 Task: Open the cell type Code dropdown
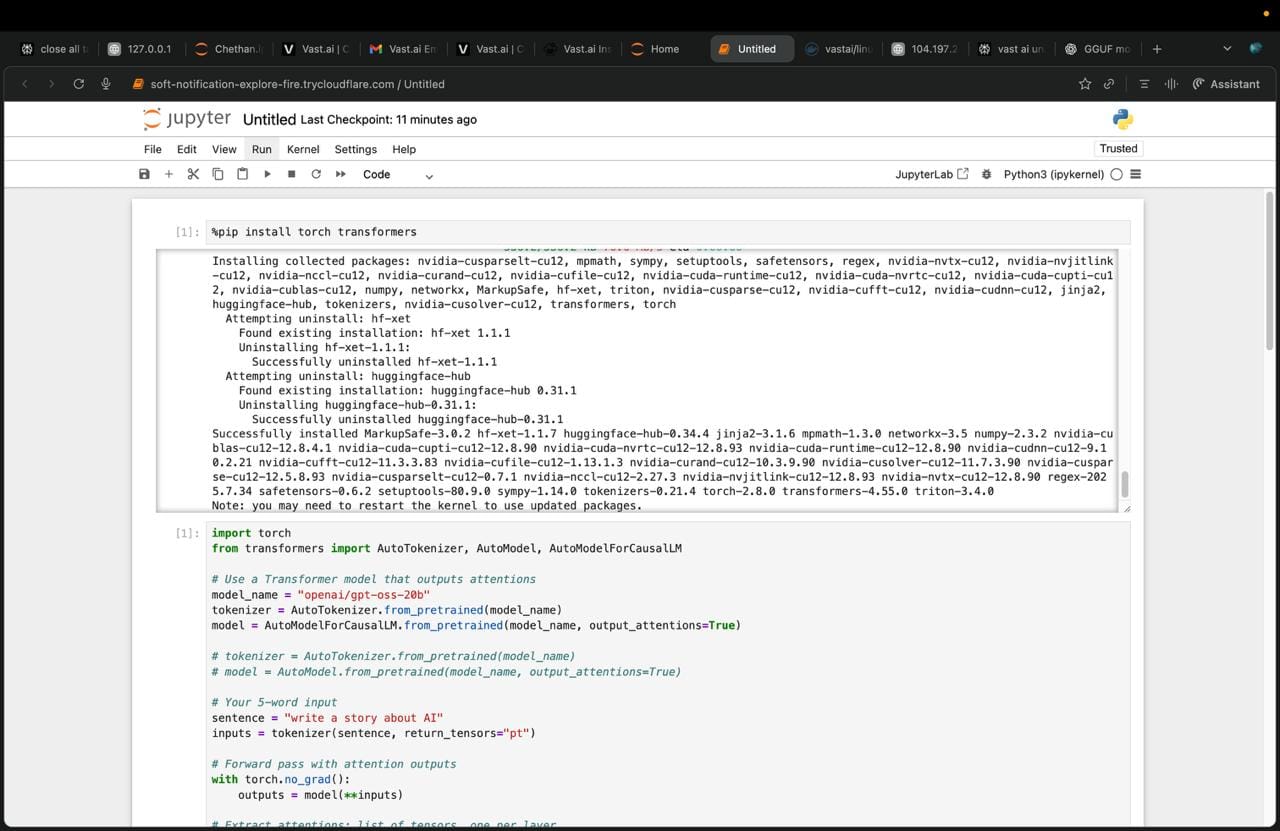tap(398, 175)
